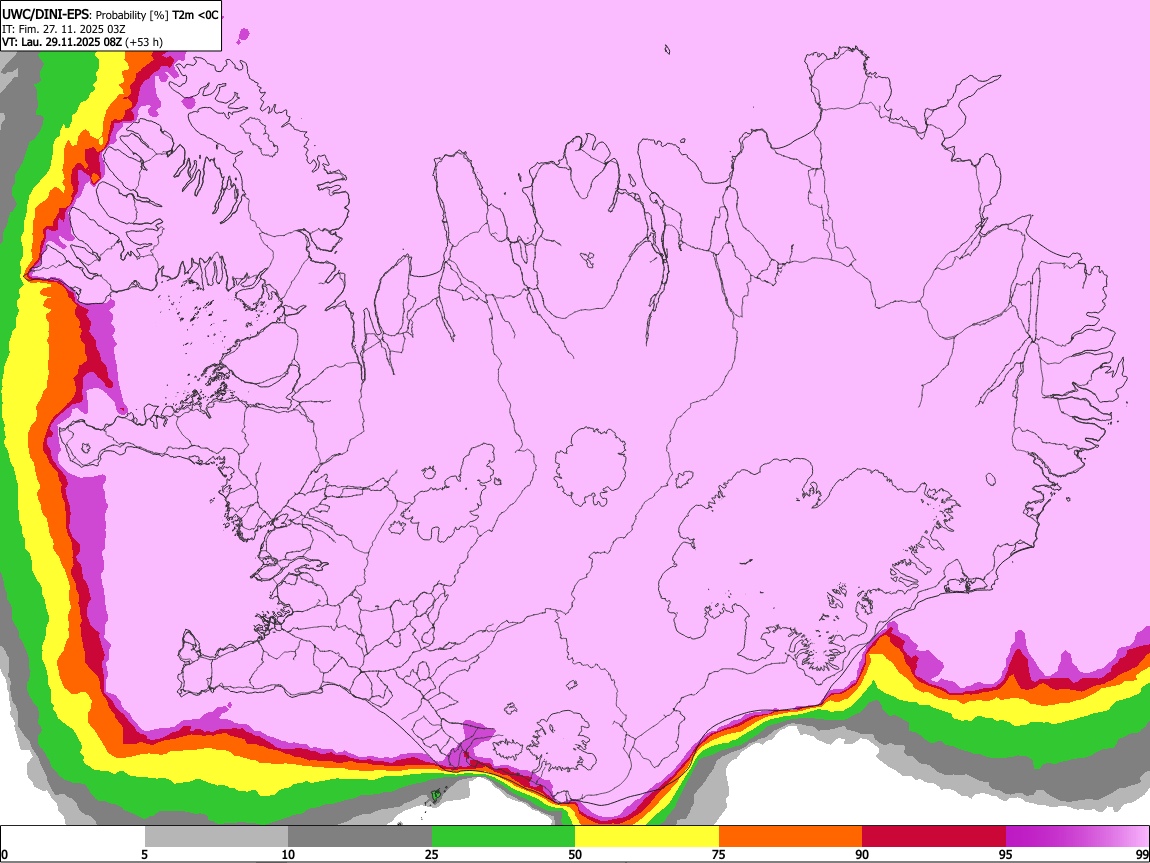
Task: Click the dark gray 10–25 legend segment
Action: (360, 837)
